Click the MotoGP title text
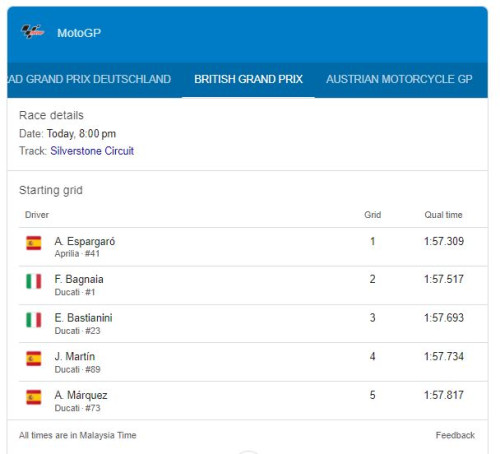The width and height of the screenshot is (500, 454). point(79,33)
